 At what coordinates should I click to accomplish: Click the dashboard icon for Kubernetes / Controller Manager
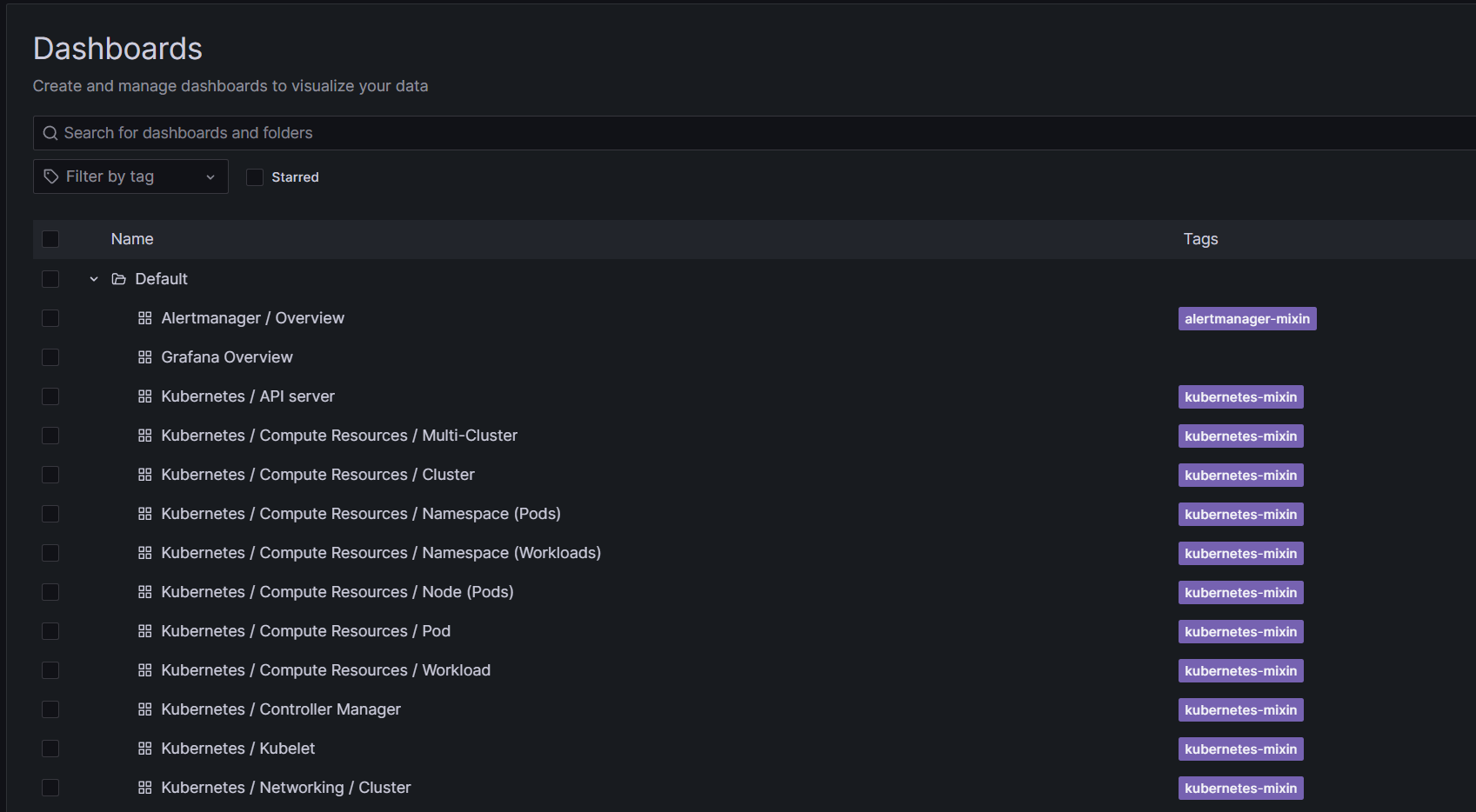[144, 709]
